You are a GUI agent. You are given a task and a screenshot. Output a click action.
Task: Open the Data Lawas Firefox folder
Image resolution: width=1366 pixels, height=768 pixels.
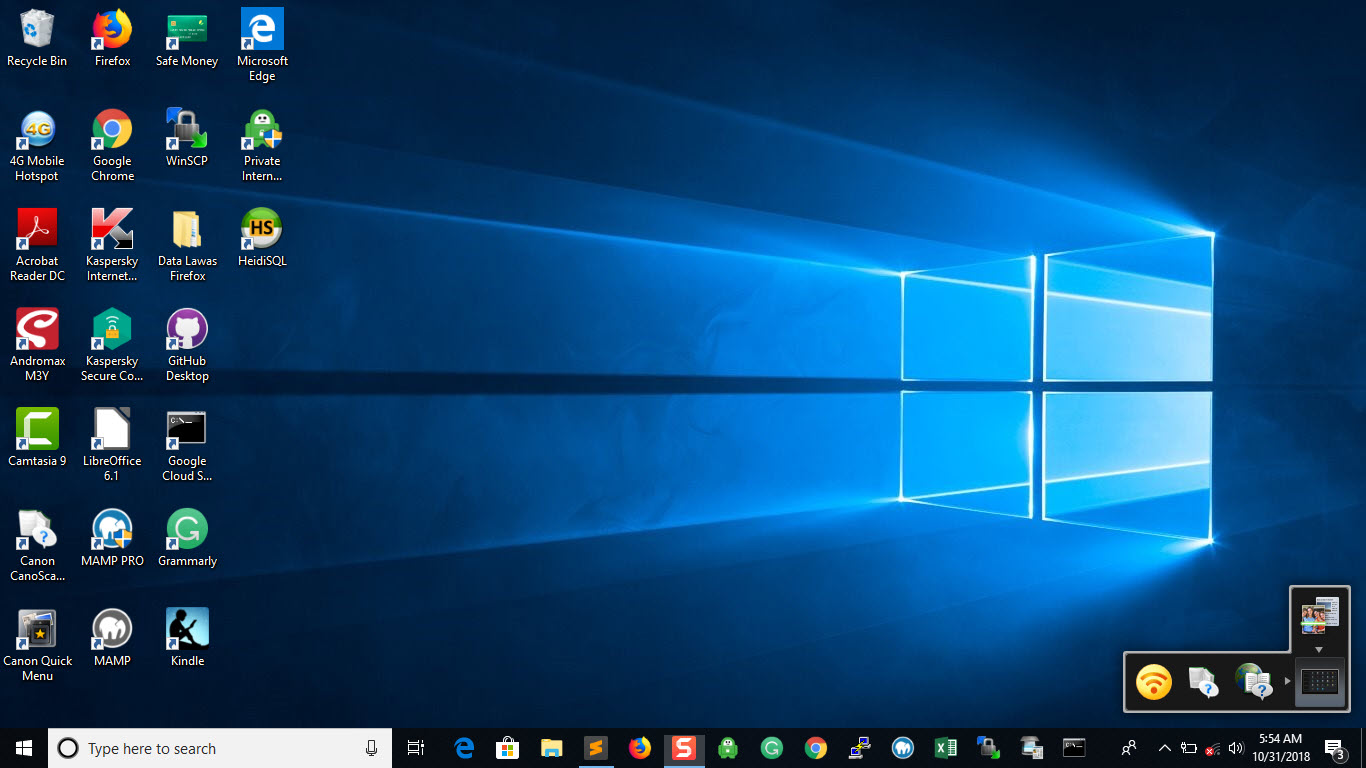[x=187, y=230]
